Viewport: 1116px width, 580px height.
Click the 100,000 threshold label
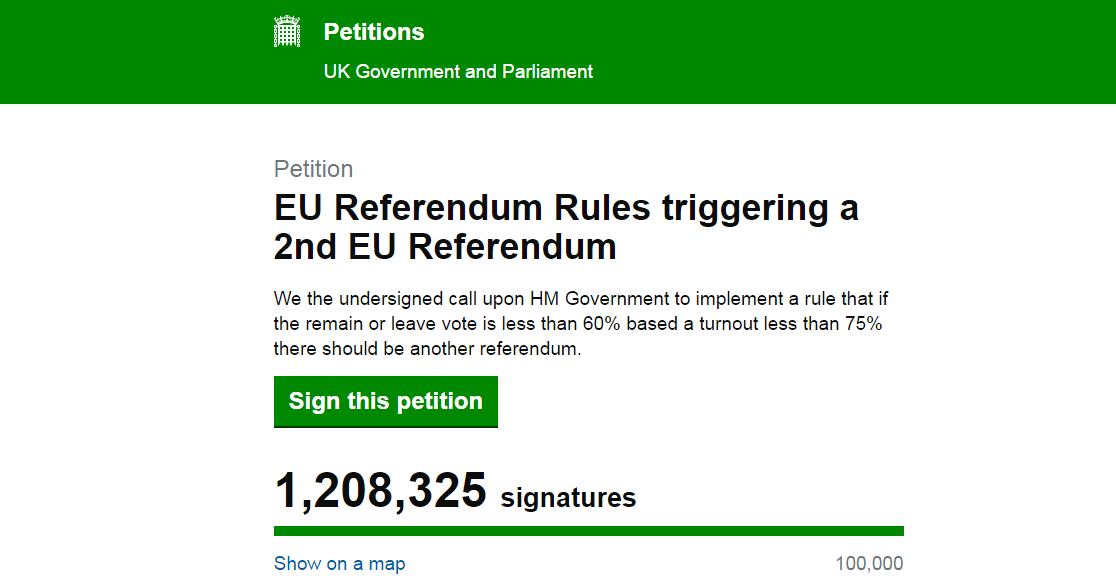tap(869, 564)
